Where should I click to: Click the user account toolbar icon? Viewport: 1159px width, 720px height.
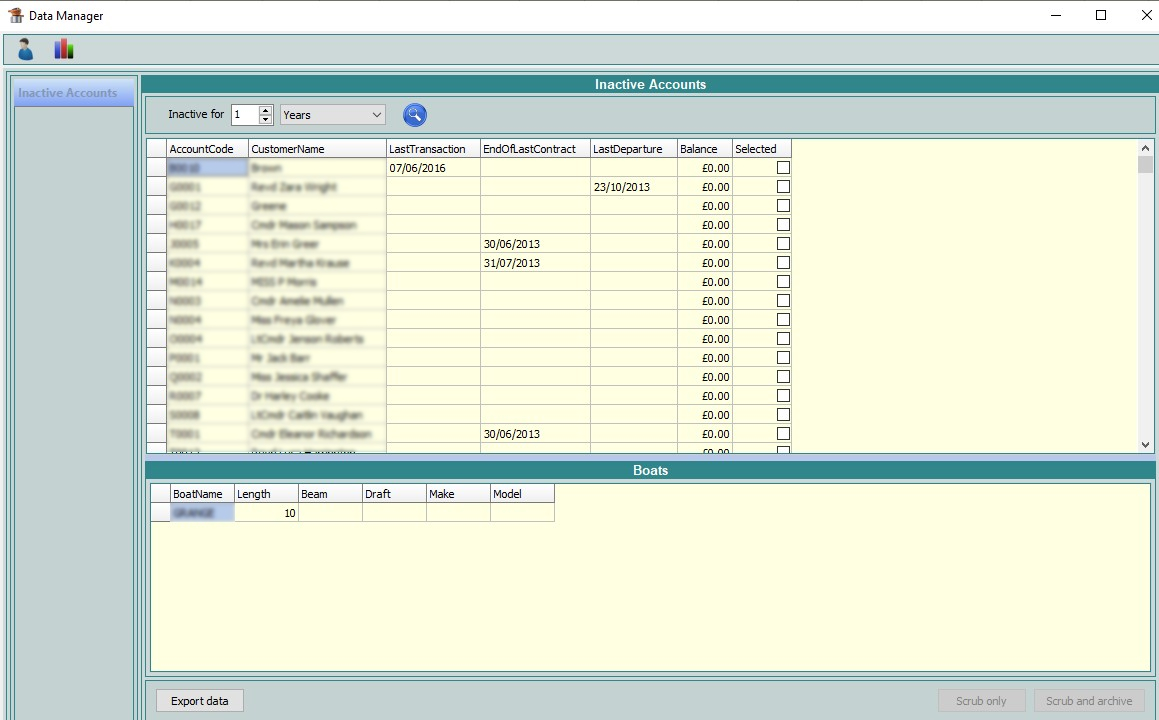click(x=26, y=49)
